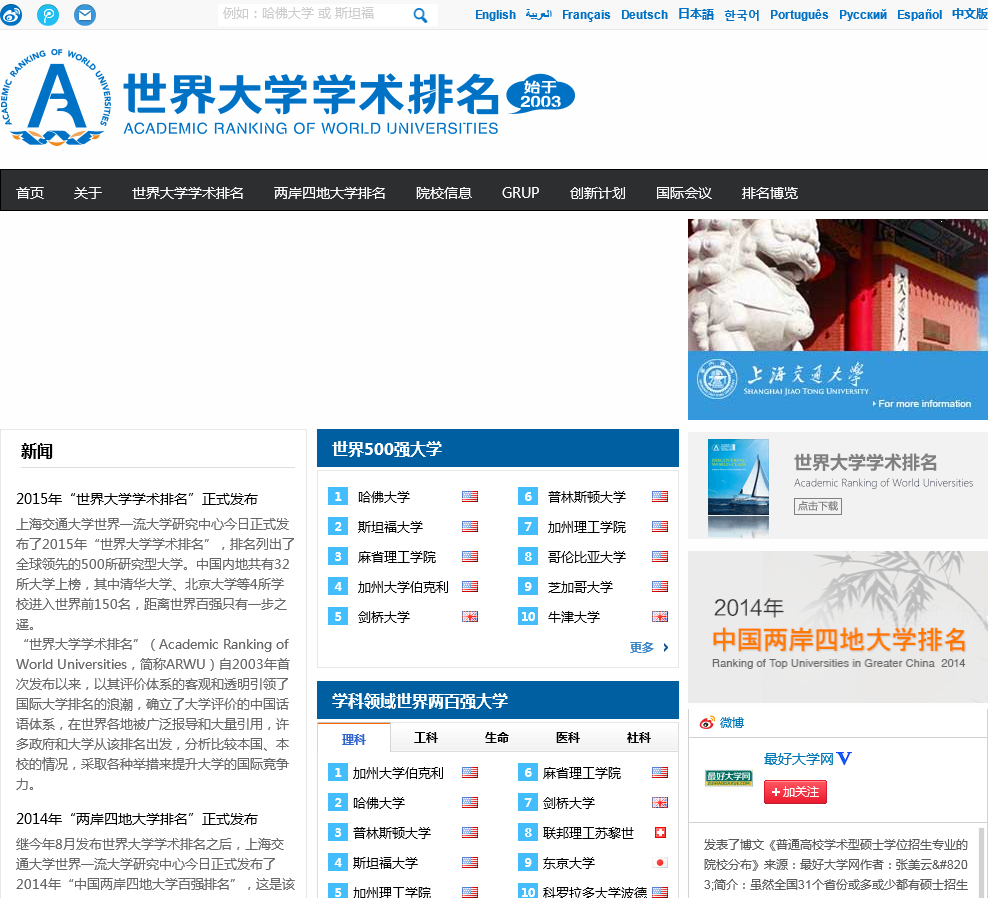Switch language to Español
This screenshot has width=988, height=898.
coord(919,14)
